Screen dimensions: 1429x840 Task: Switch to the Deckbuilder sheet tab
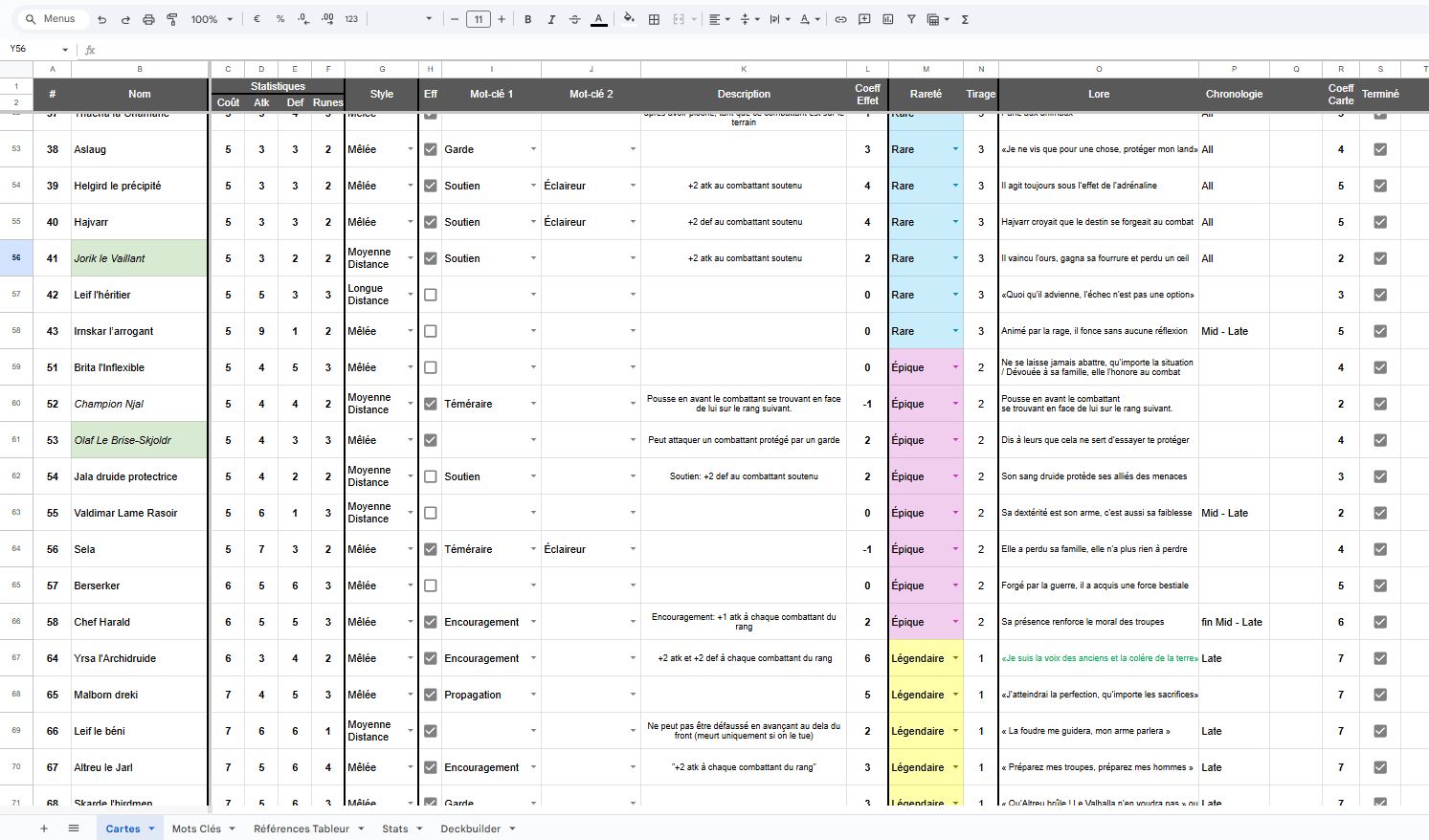pos(477,829)
